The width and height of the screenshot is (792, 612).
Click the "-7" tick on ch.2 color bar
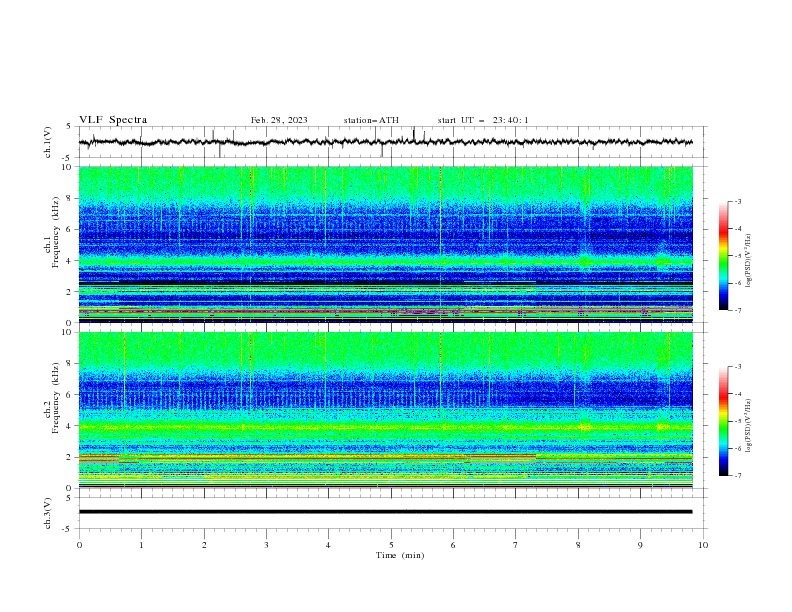[x=737, y=476]
